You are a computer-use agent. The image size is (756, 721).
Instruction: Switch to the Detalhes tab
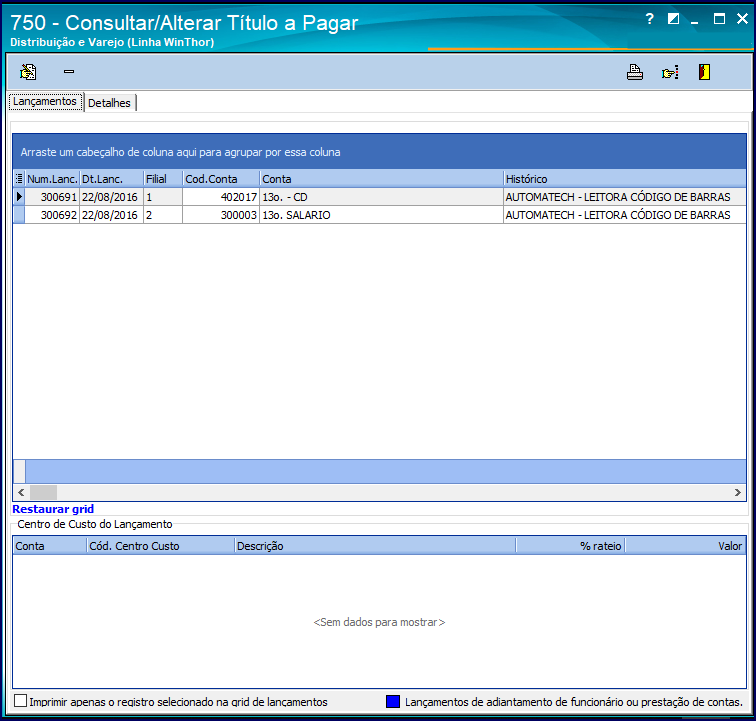(x=109, y=103)
